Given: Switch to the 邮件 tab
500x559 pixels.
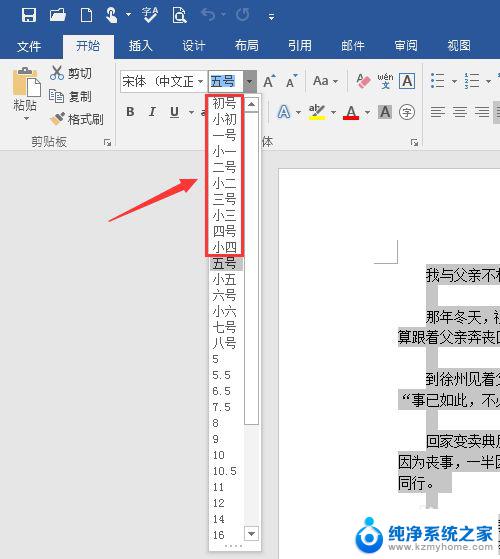Looking at the screenshot, I should [x=353, y=46].
